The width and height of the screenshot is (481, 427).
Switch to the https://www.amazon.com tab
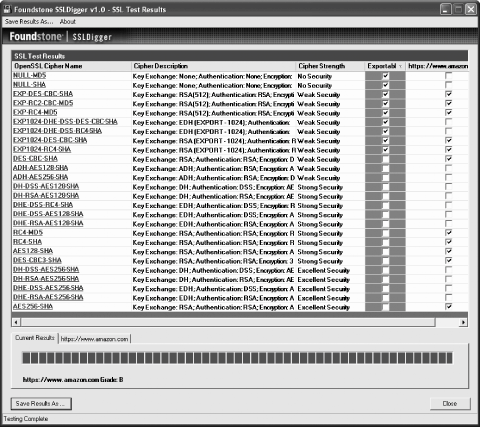[x=95, y=339]
